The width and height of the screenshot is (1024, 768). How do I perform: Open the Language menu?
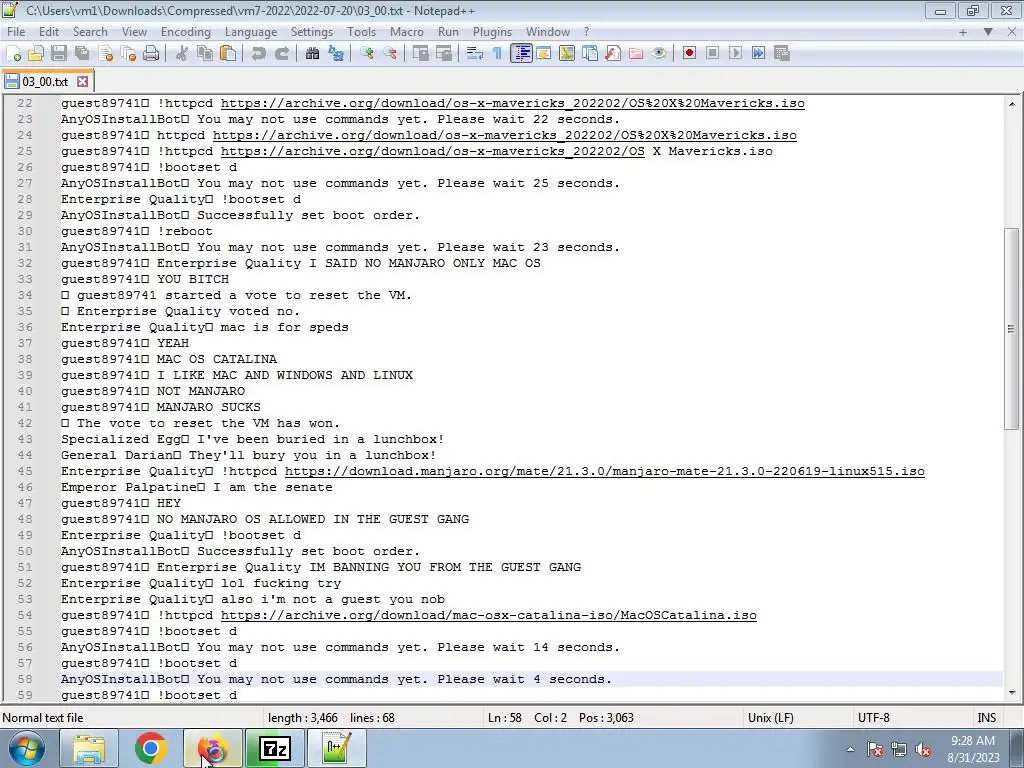click(251, 32)
